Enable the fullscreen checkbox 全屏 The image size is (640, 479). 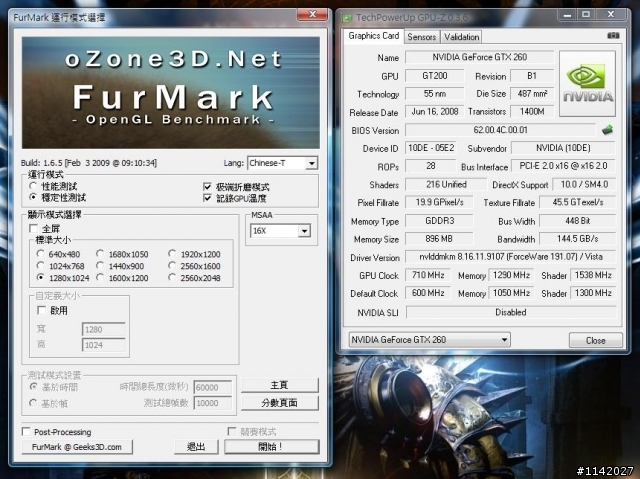pyautogui.click(x=33, y=228)
